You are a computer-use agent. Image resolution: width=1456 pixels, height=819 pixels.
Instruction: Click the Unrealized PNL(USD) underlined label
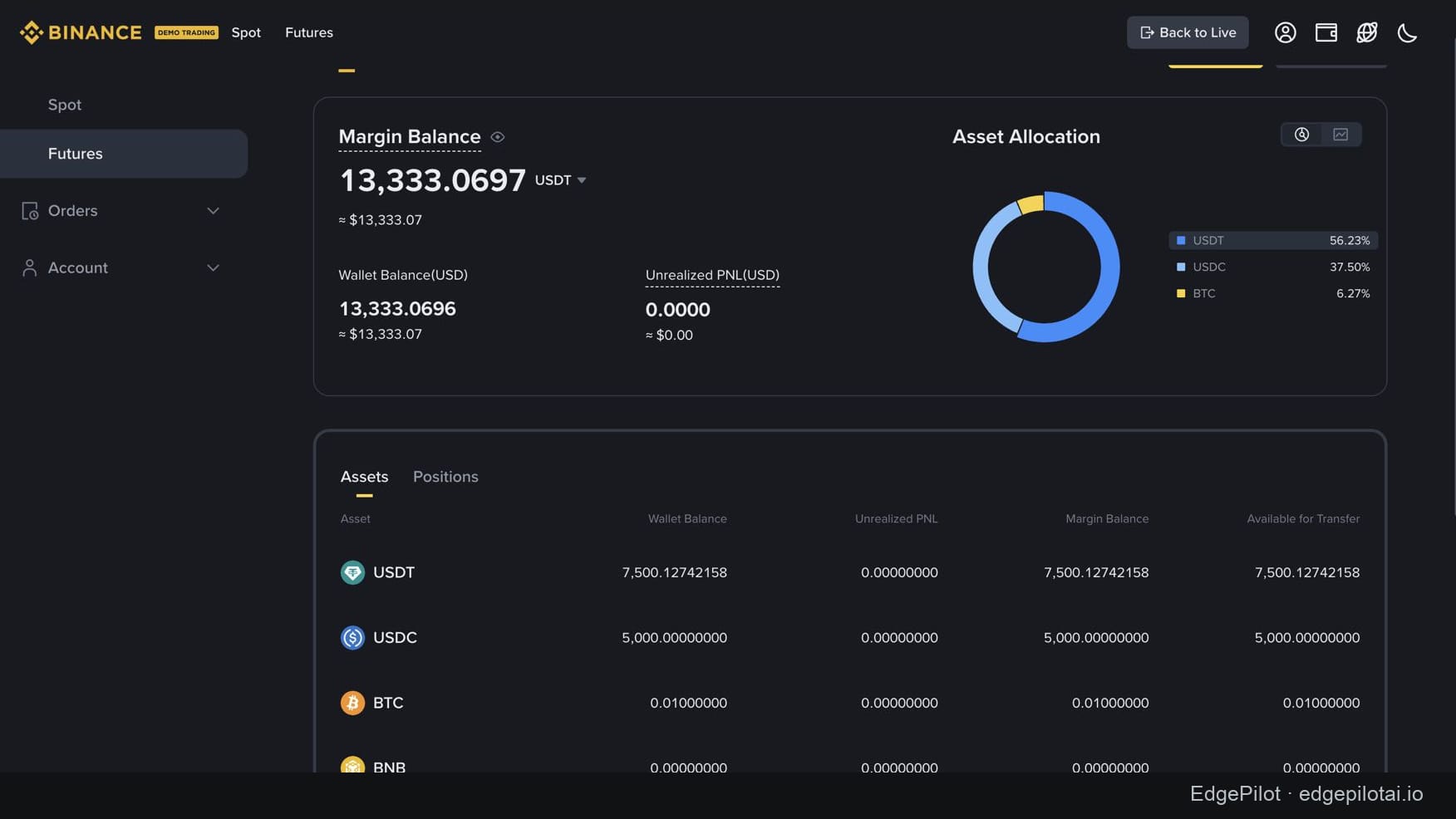coord(712,275)
